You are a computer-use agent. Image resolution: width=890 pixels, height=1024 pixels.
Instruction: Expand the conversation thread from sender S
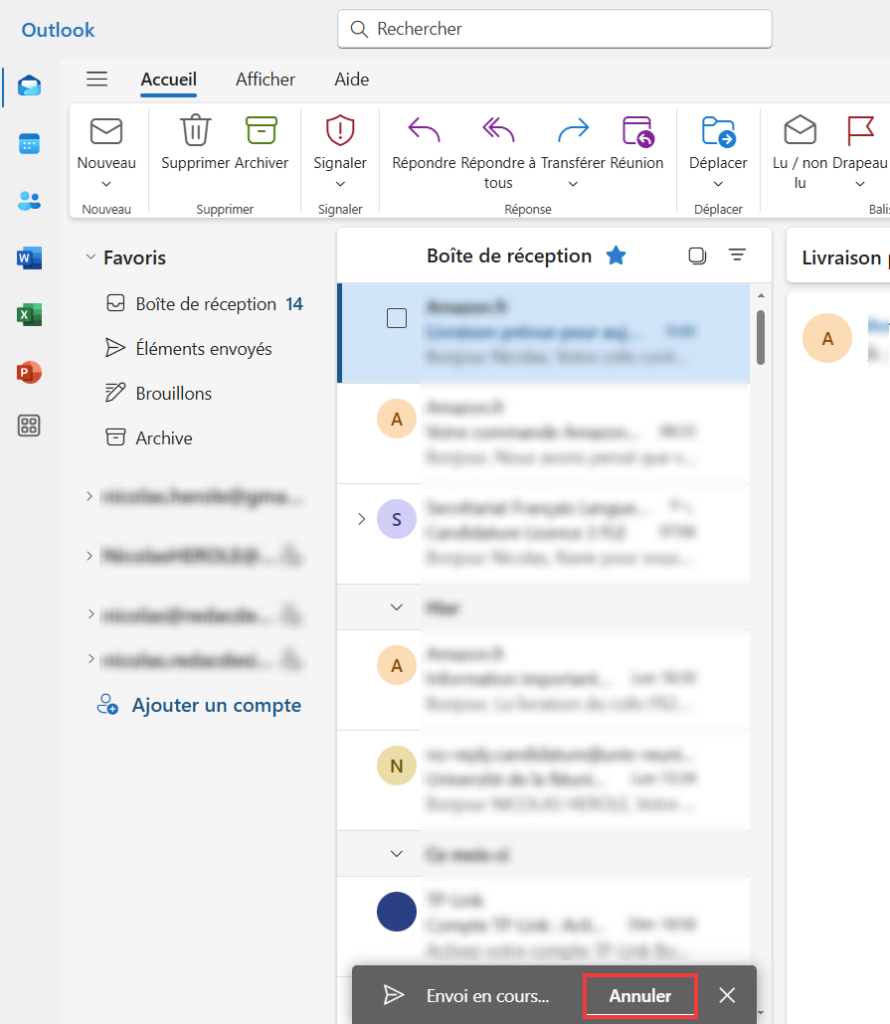point(361,518)
